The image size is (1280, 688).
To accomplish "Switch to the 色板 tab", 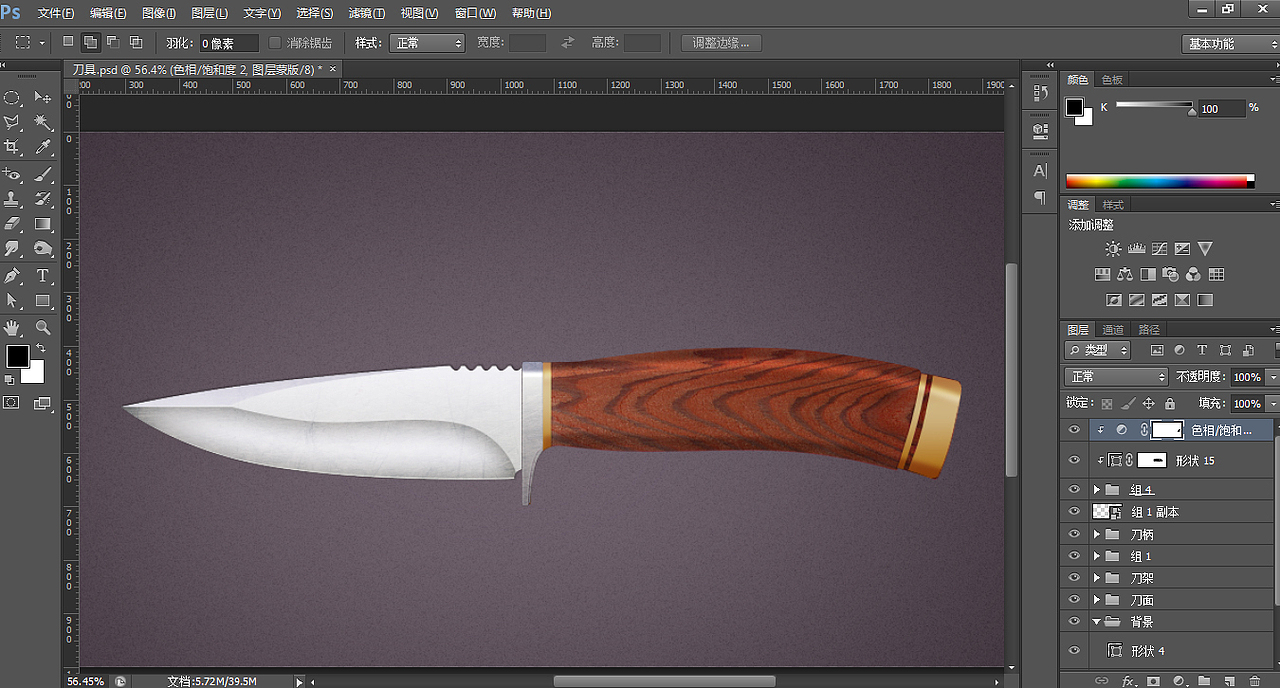I will tap(1112, 80).
